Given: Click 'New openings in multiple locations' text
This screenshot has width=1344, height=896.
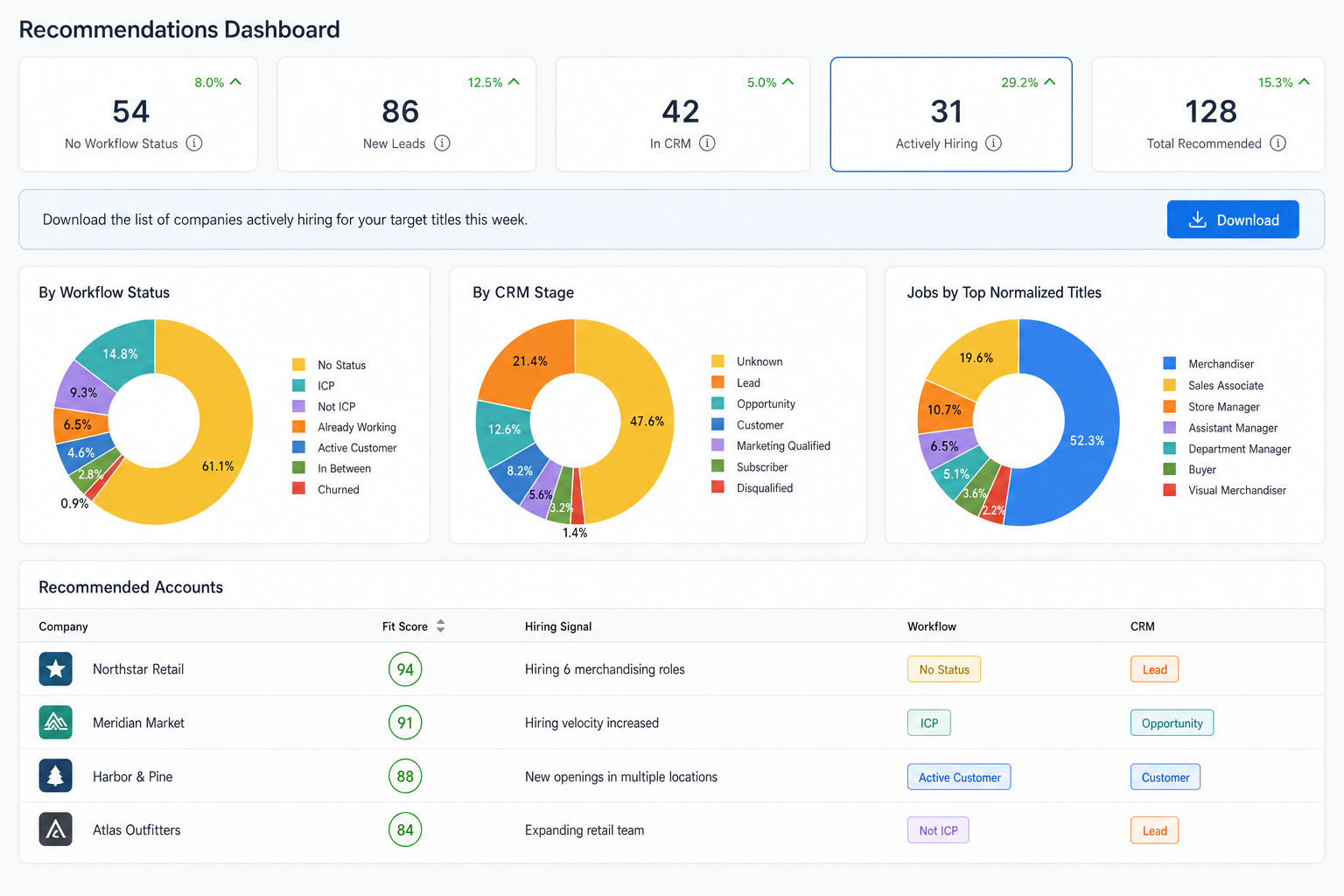Looking at the screenshot, I should (x=621, y=776).
